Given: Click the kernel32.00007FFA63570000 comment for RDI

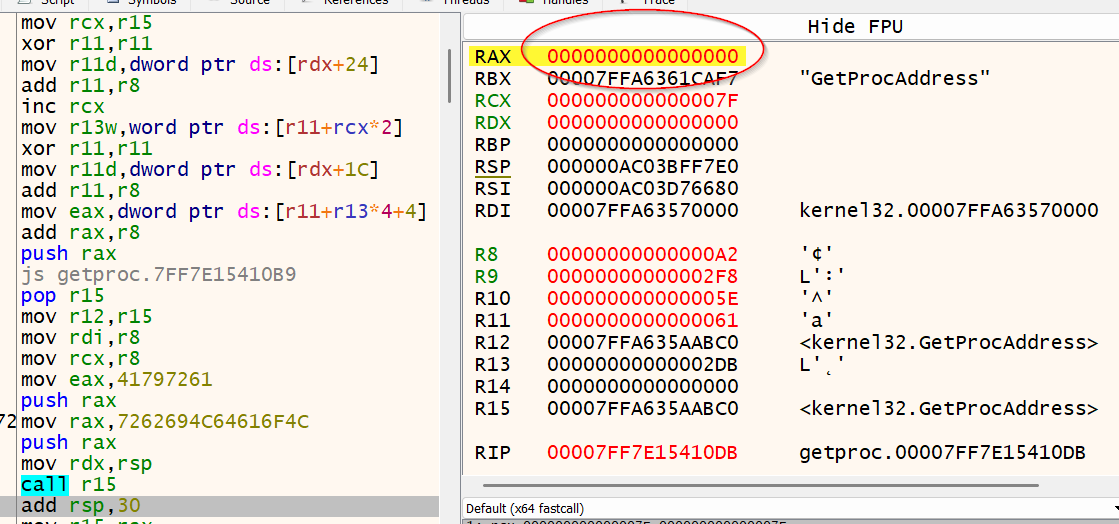Looking at the screenshot, I should tap(949, 211).
